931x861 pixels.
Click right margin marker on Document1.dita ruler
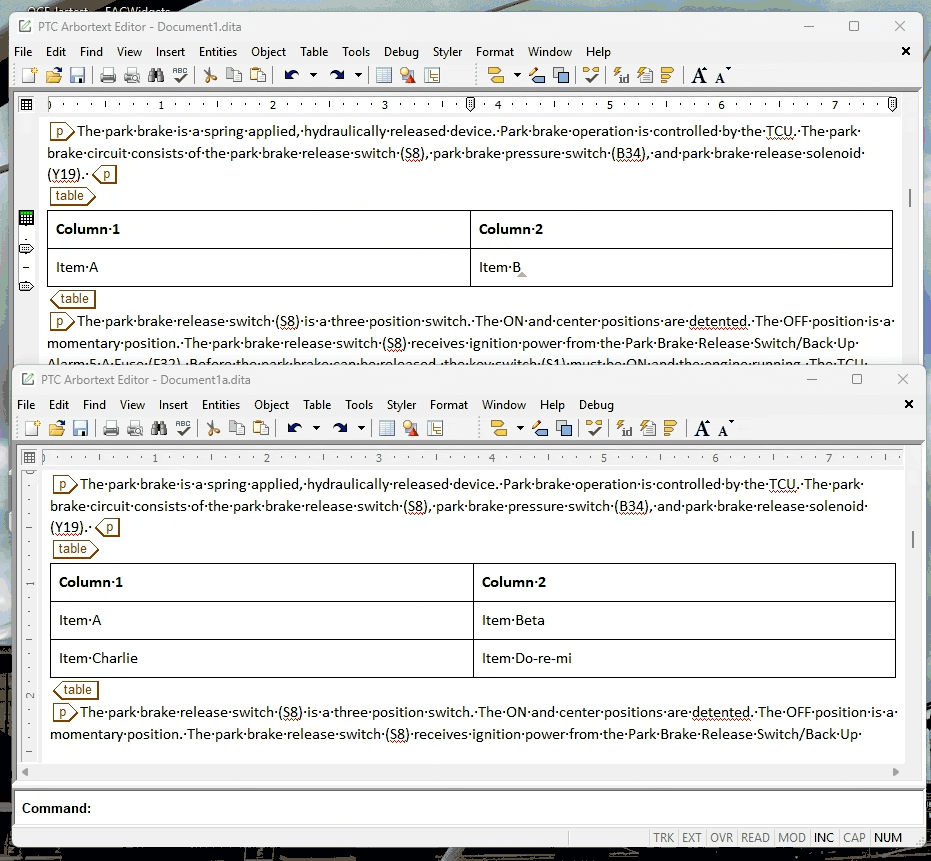click(x=892, y=105)
